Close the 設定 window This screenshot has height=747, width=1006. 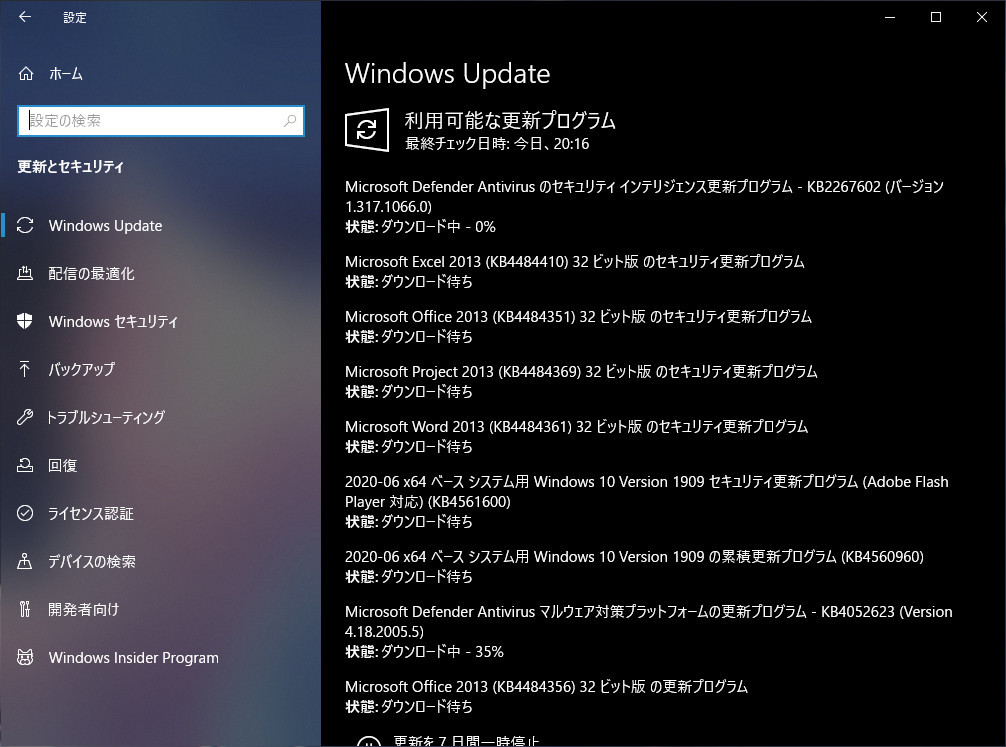[x=982, y=17]
